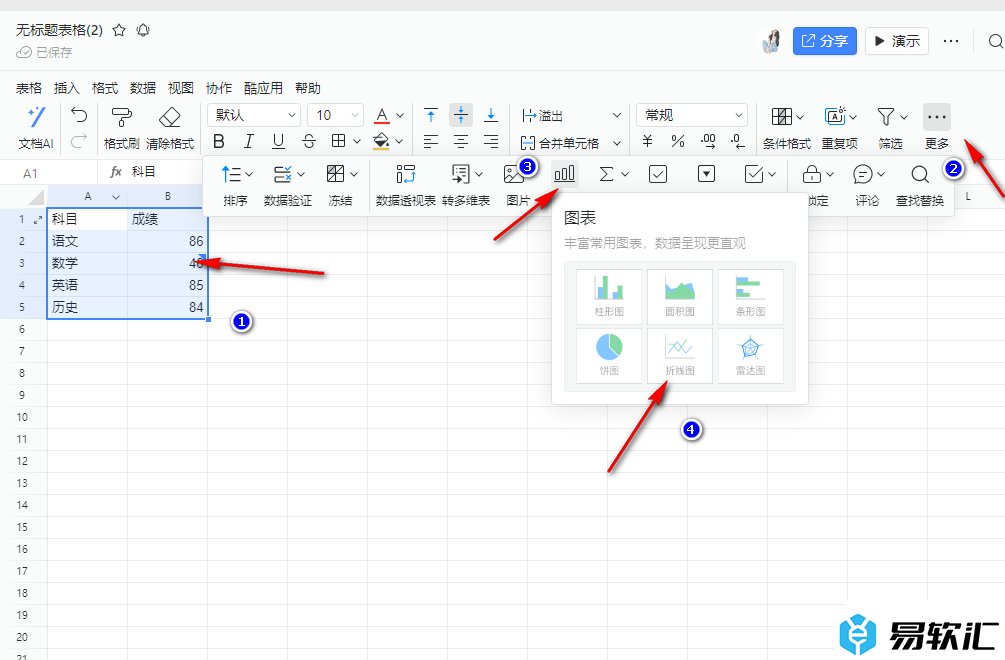Click the 清除格式 eraser tool
1005x660 pixels.
point(170,128)
